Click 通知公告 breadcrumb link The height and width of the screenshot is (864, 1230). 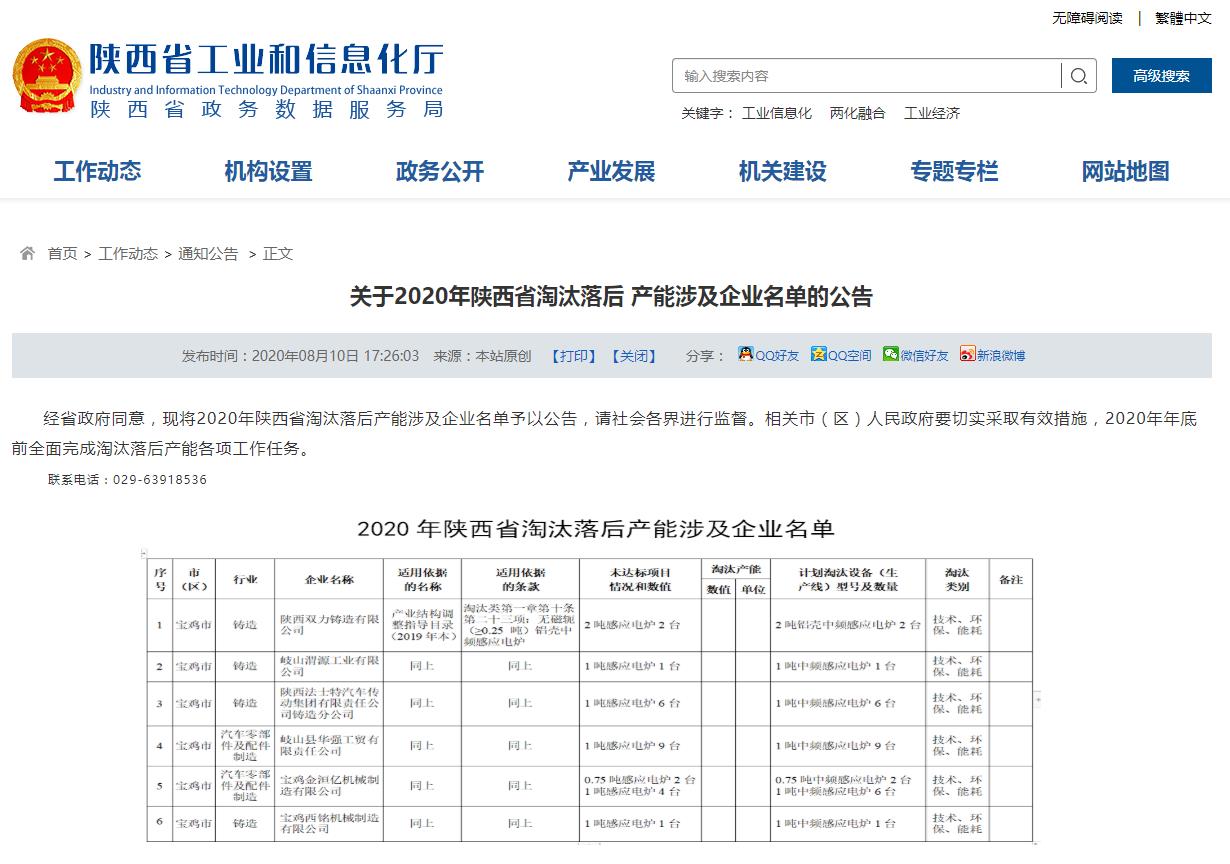click(x=208, y=254)
